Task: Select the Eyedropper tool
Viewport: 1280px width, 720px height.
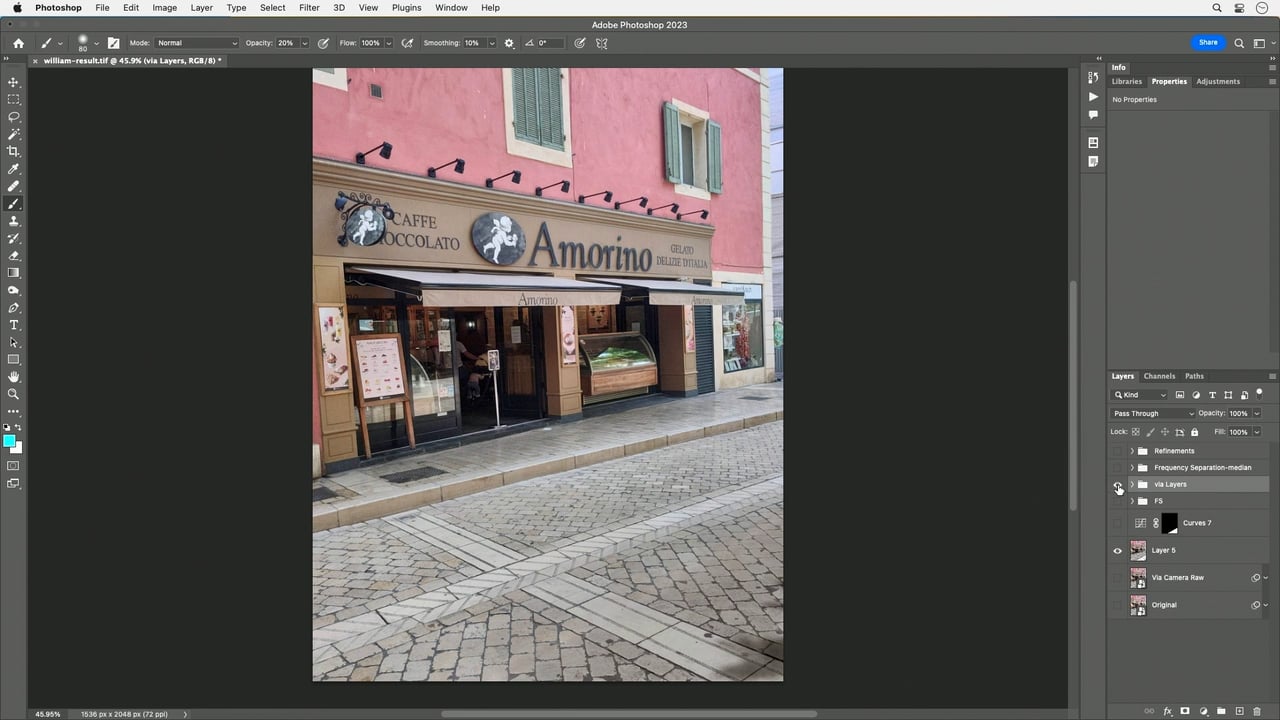Action: click(14, 169)
